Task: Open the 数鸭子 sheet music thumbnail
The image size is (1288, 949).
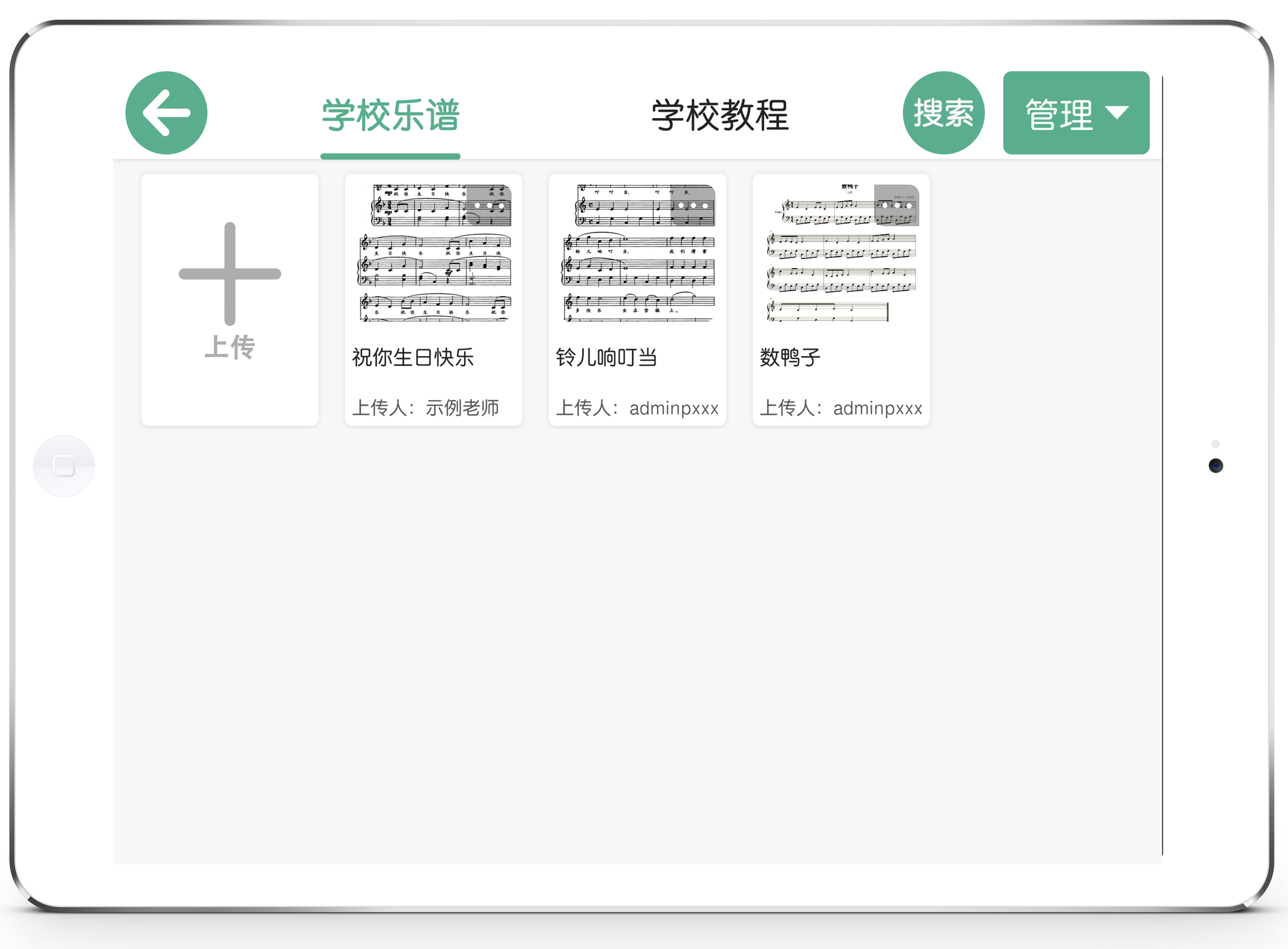Action: [x=842, y=253]
